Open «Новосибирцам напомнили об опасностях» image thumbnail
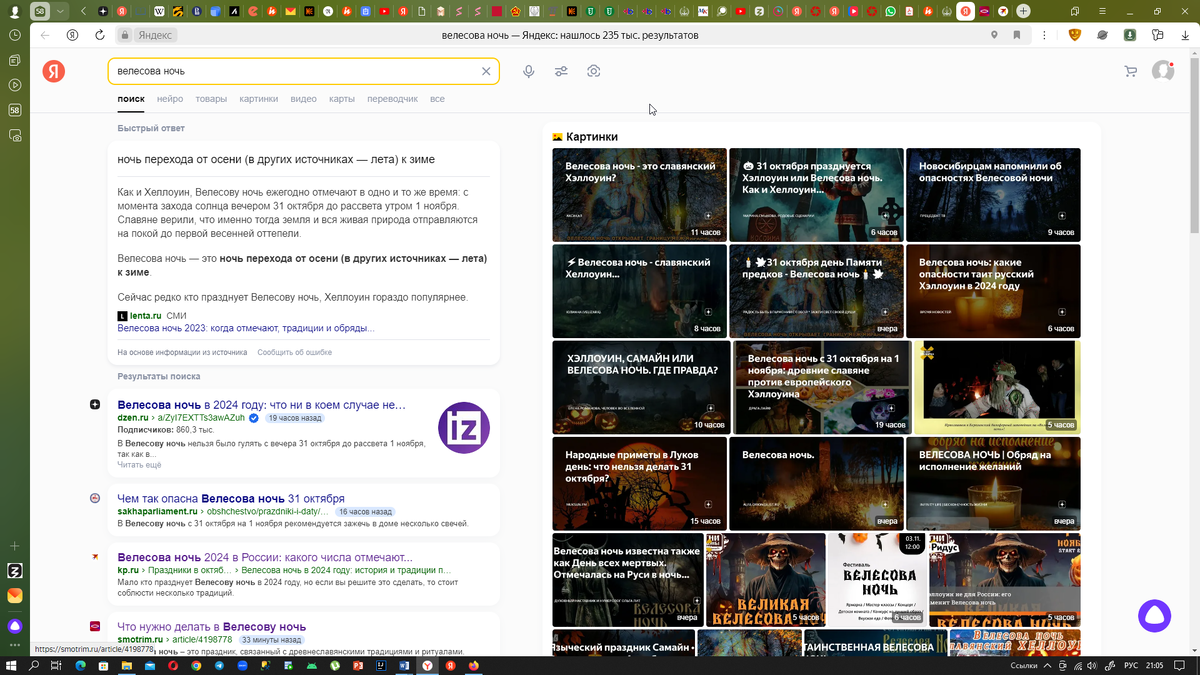 (992, 195)
